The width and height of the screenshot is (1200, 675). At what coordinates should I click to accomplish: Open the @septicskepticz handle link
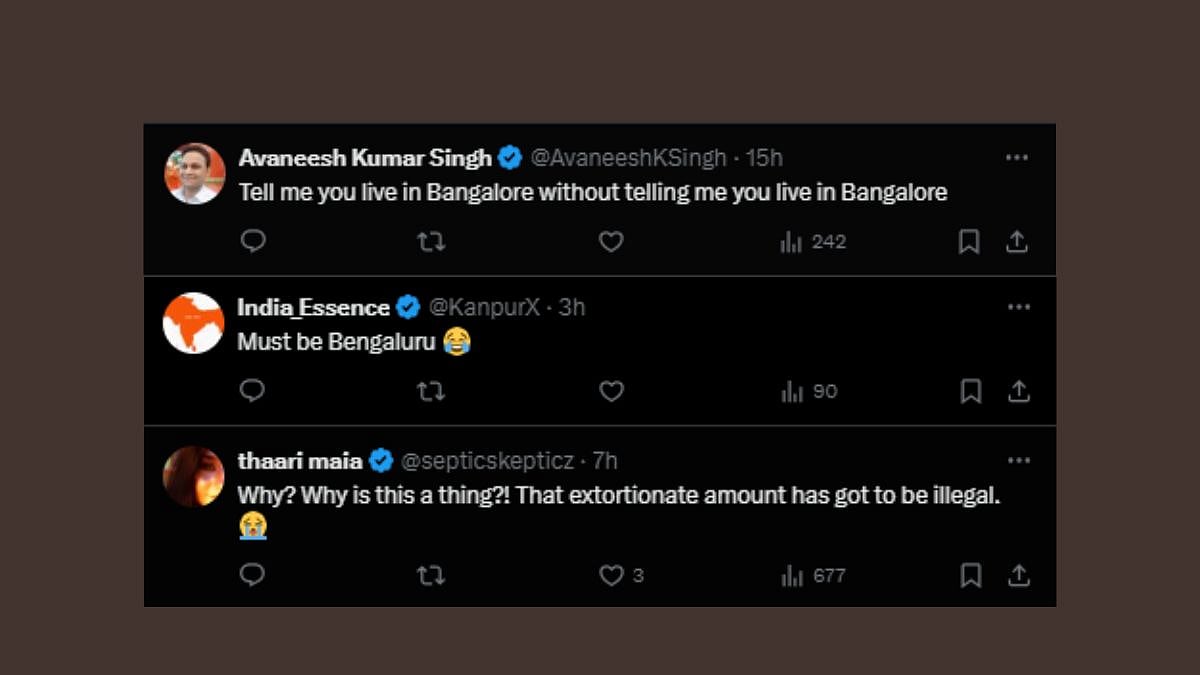click(x=487, y=461)
